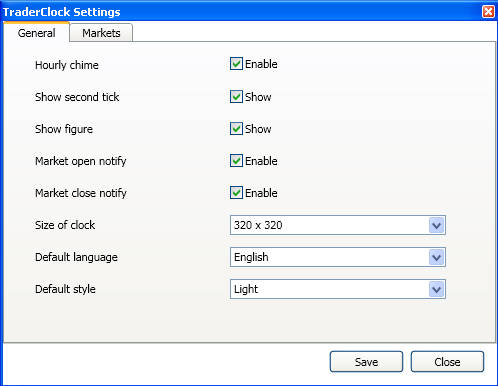This screenshot has width=498, height=386.
Task: Disable Market close notify checkbox
Action: point(236,193)
